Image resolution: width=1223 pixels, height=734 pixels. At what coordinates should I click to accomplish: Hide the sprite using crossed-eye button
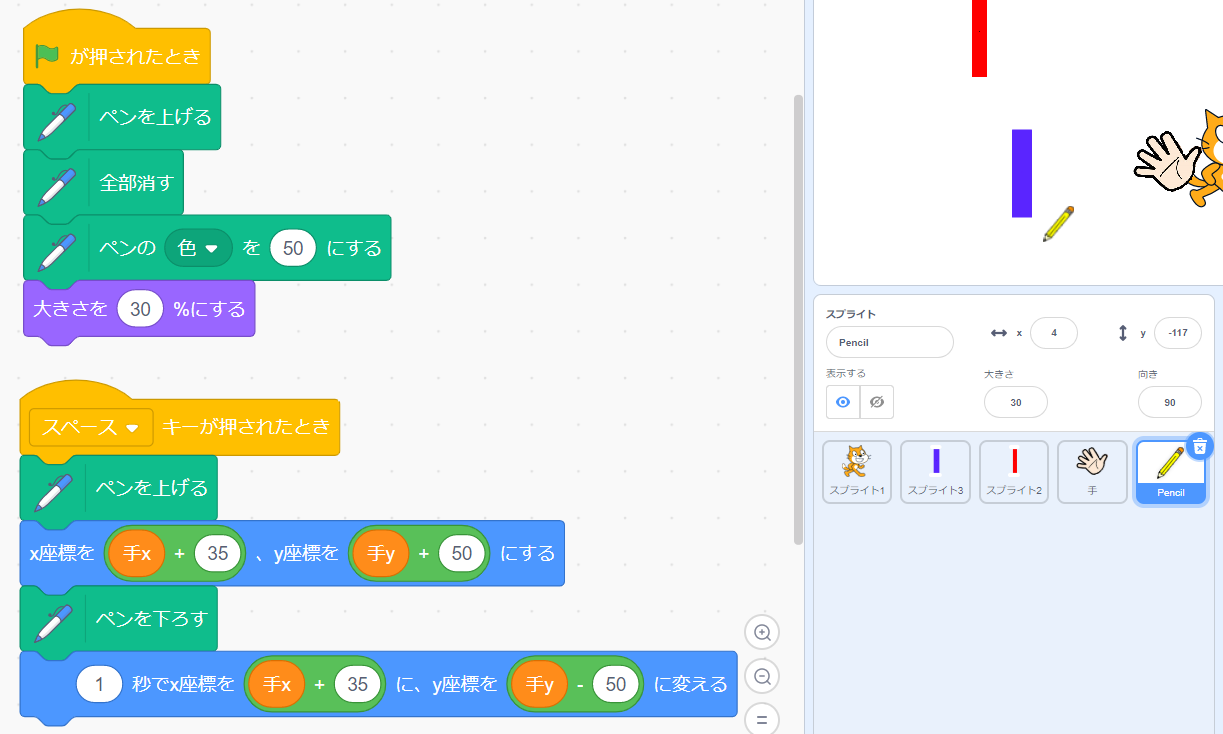pos(877,402)
